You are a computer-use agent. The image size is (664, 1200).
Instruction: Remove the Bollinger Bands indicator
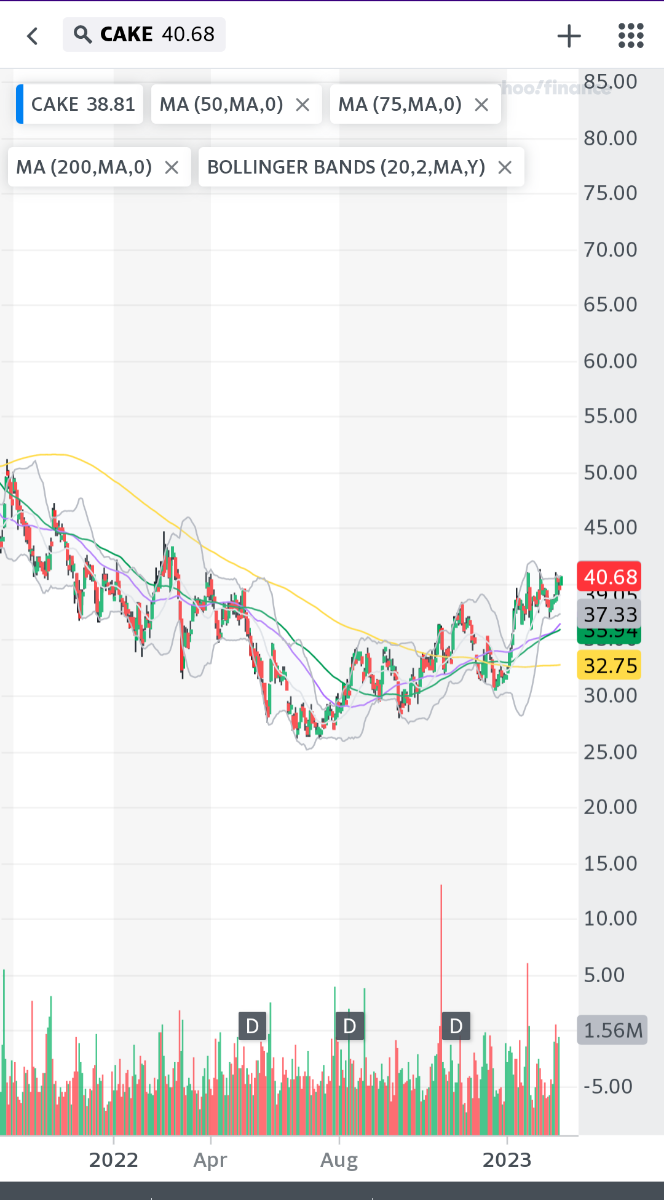[x=504, y=167]
